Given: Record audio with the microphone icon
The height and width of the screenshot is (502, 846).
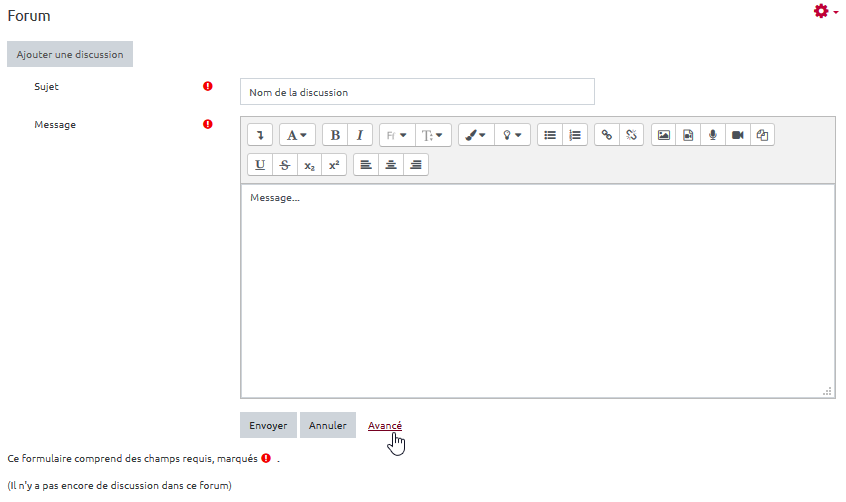Looking at the screenshot, I should [x=713, y=135].
